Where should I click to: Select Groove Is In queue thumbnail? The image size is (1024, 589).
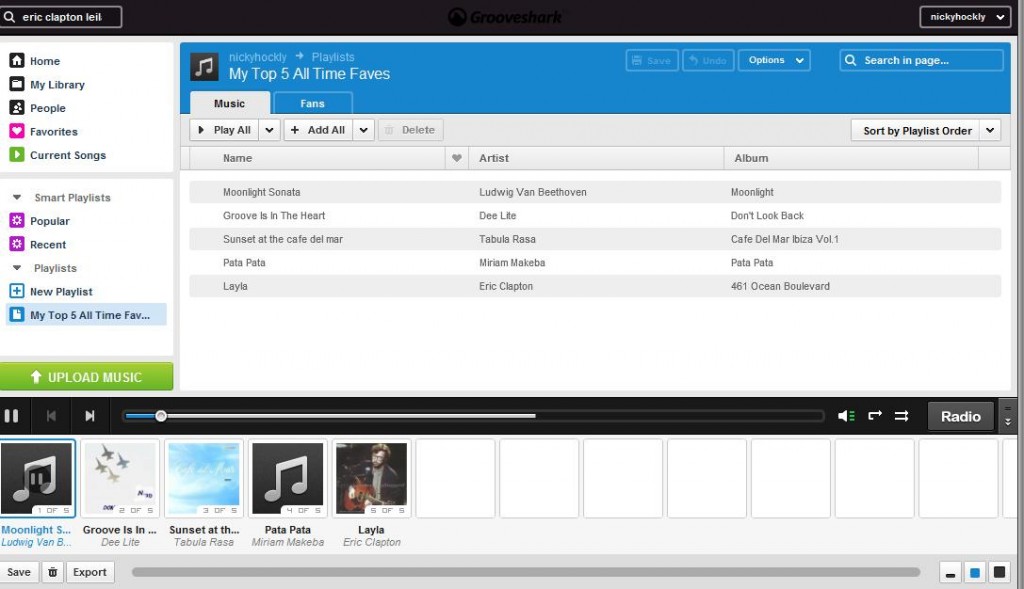coord(120,478)
